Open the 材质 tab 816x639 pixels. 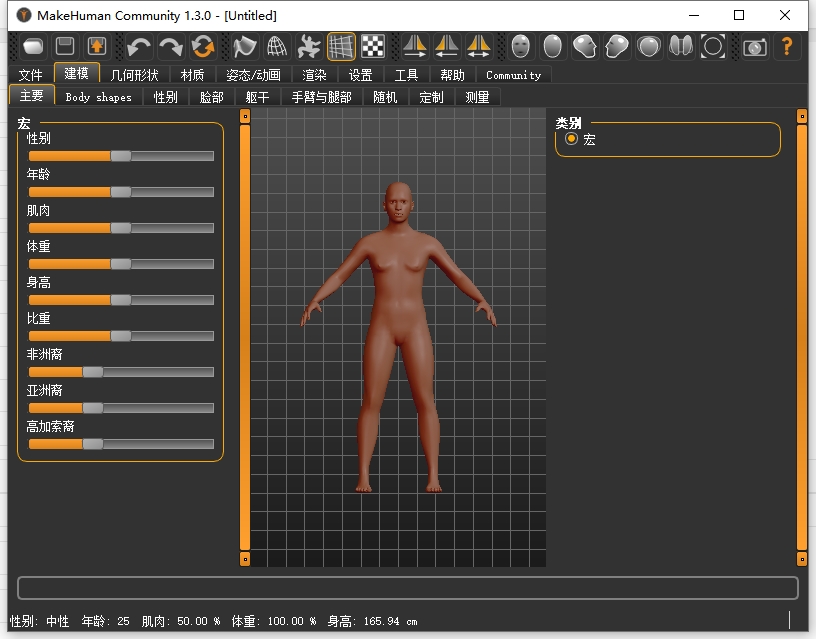[x=192, y=75]
